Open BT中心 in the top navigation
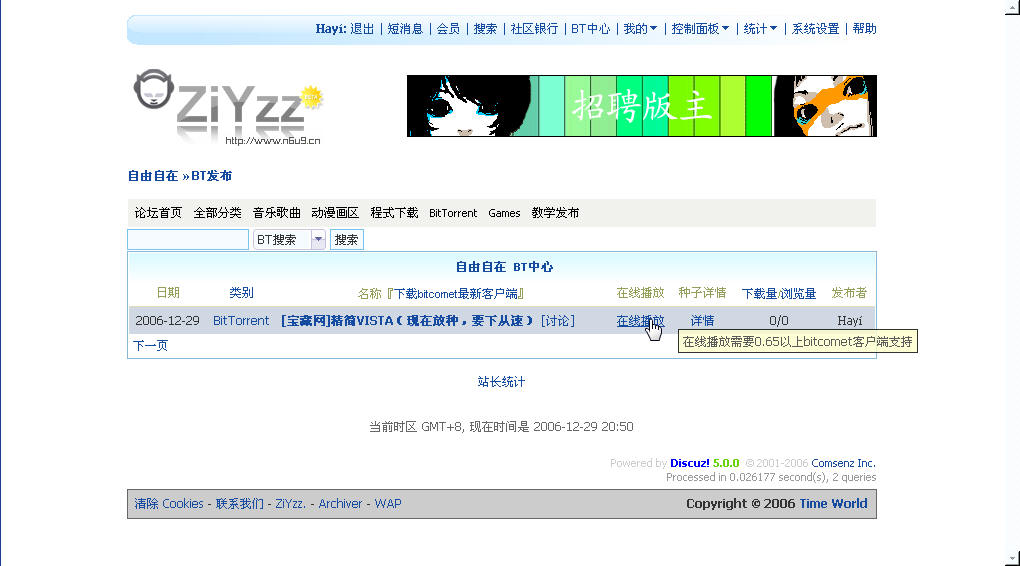 (x=590, y=29)
